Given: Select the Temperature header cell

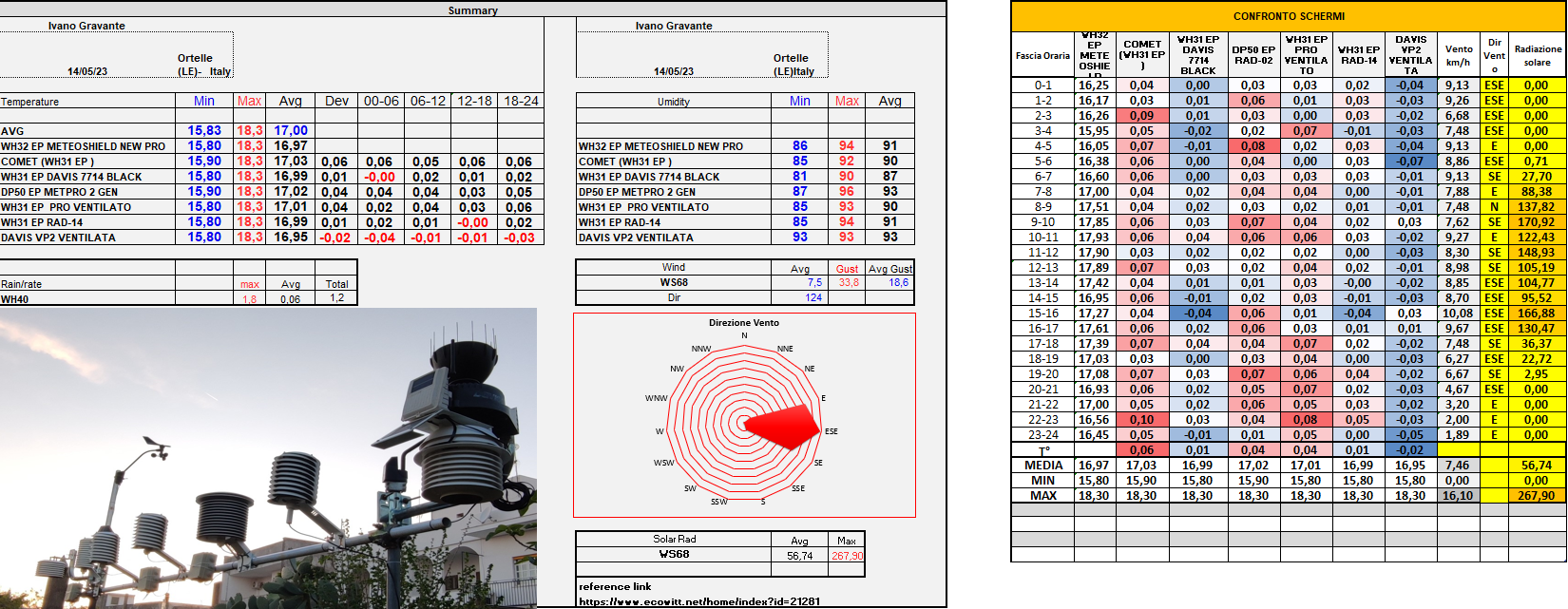Looking at the screenshot, I should click(x=29, y=102).
